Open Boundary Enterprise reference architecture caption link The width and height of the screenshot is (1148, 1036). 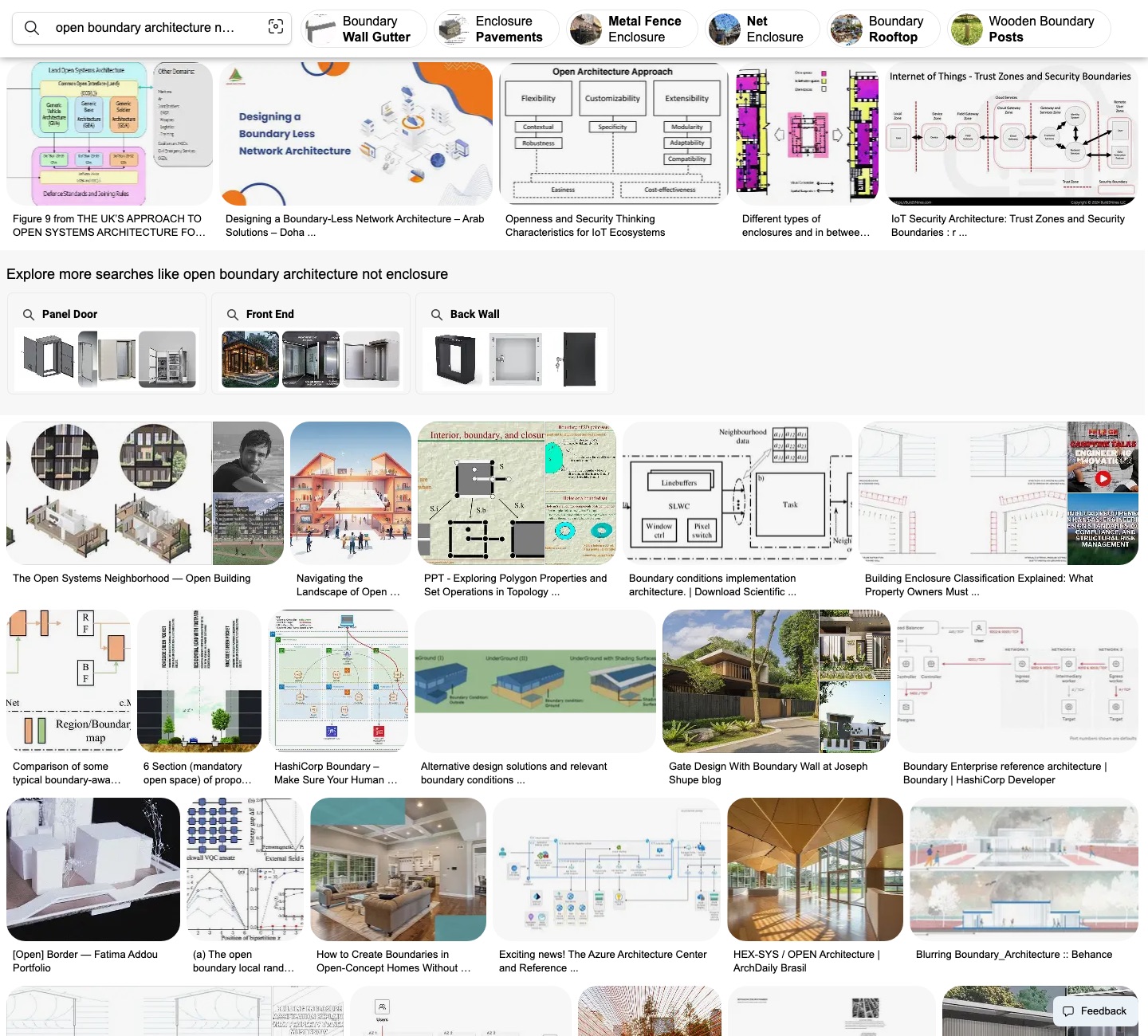click(x=1005, y=773)
